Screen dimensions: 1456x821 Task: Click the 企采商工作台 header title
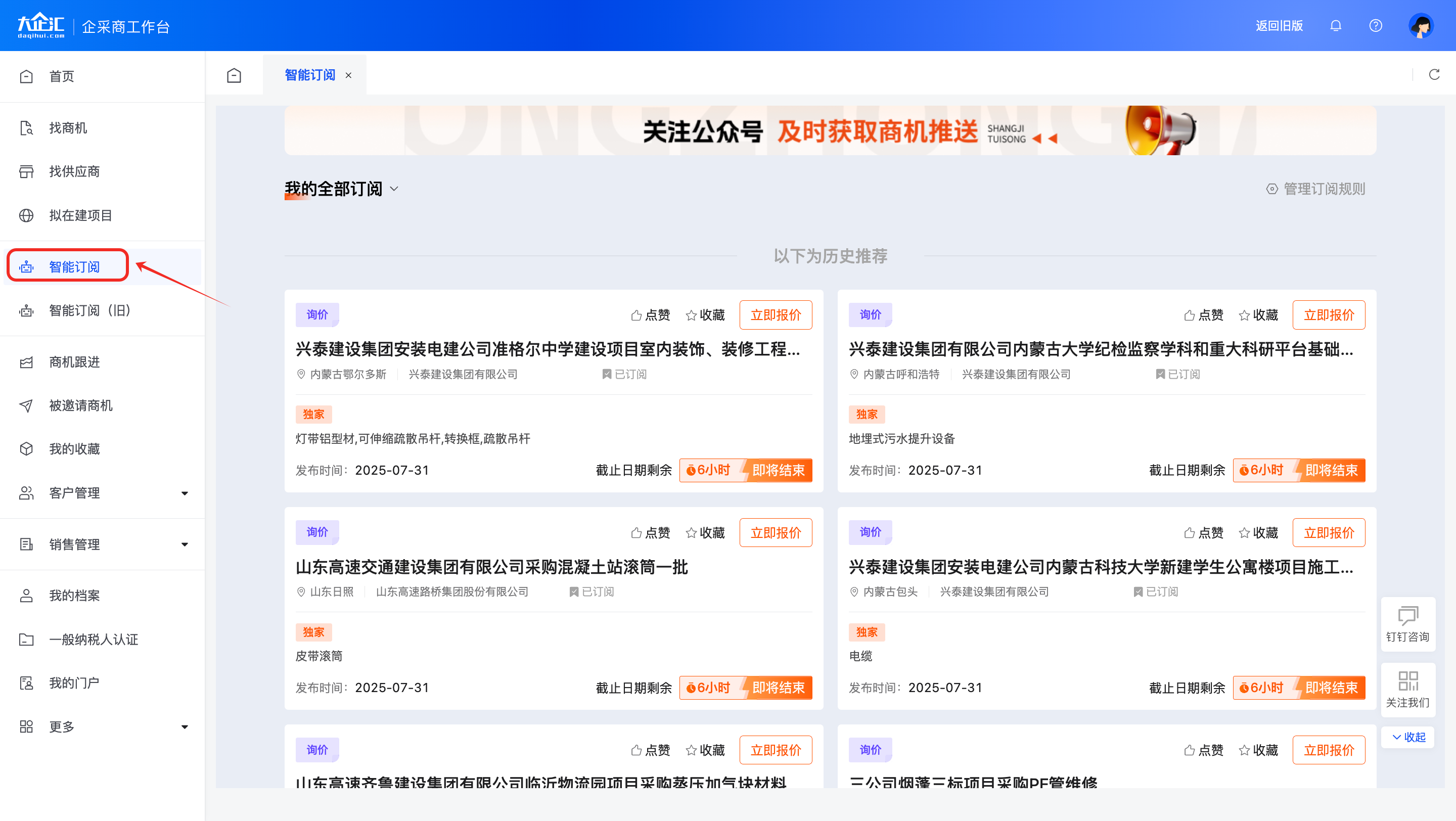click(x=125, y=27)
